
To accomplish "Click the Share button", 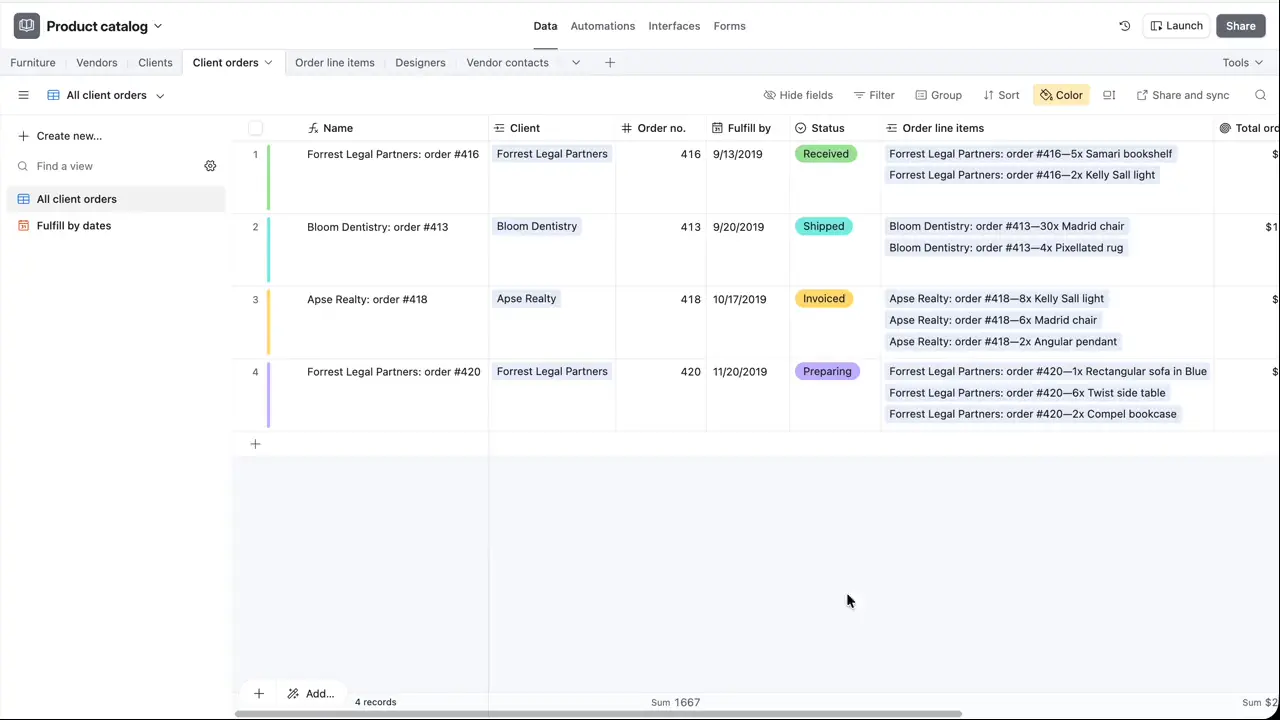I will coord(1240,25).
